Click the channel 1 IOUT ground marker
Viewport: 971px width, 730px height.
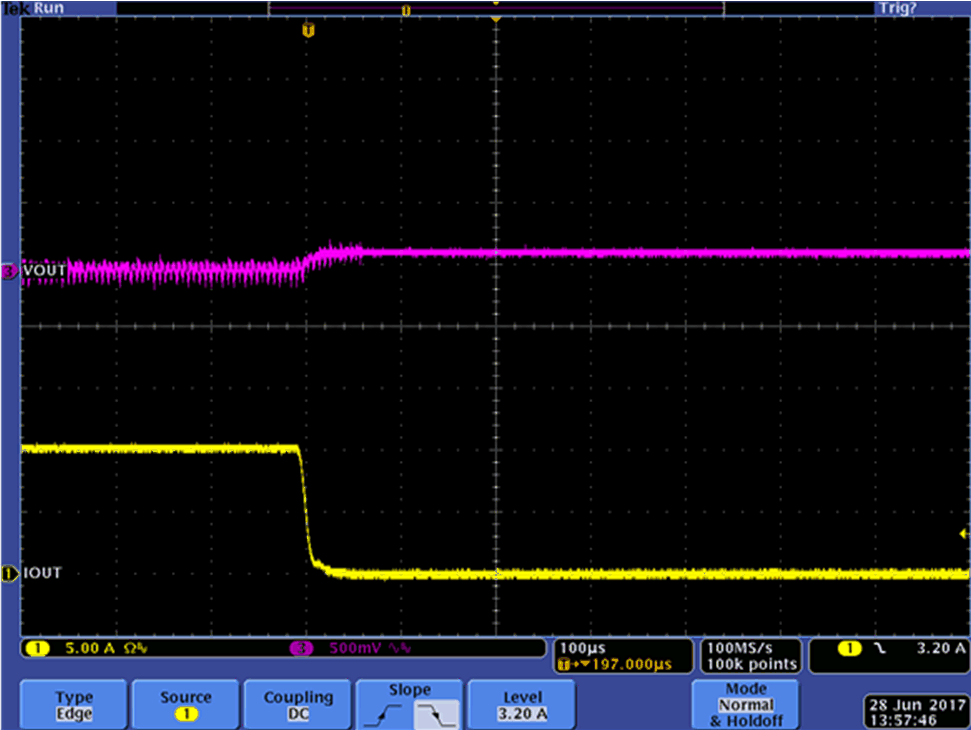coord(9,573)
